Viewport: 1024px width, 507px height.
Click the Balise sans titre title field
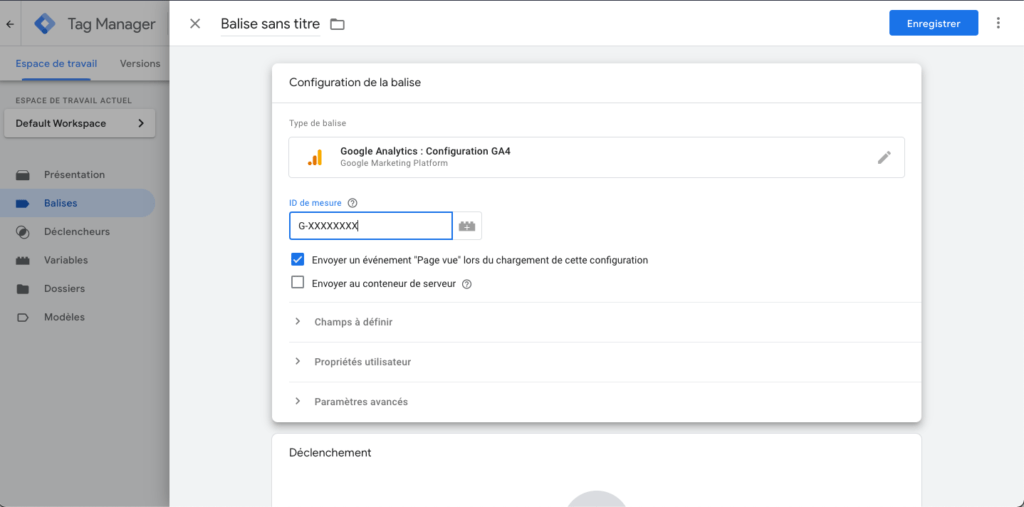[x=270, y=25]
